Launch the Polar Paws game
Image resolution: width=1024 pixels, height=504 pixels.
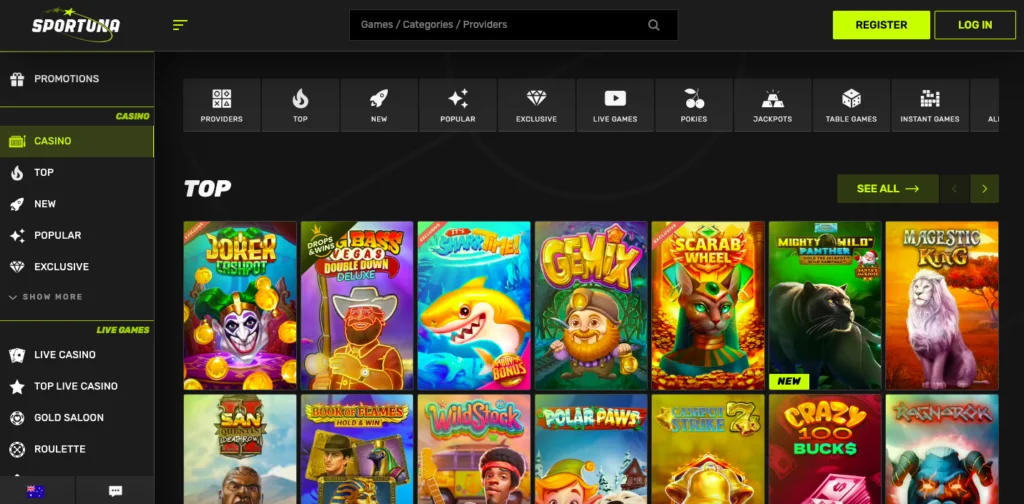591,449
